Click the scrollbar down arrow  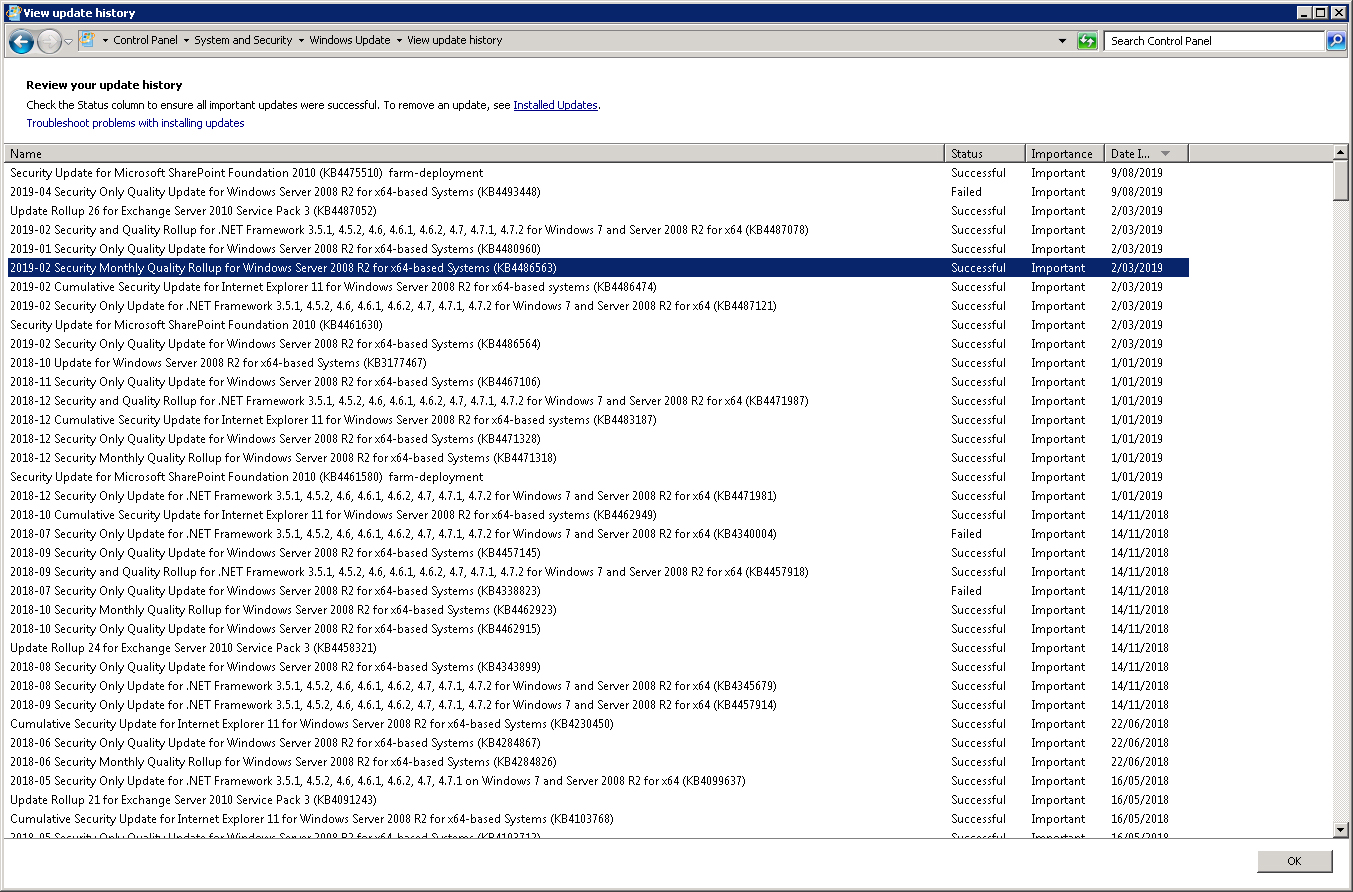tap(1341, 830)
